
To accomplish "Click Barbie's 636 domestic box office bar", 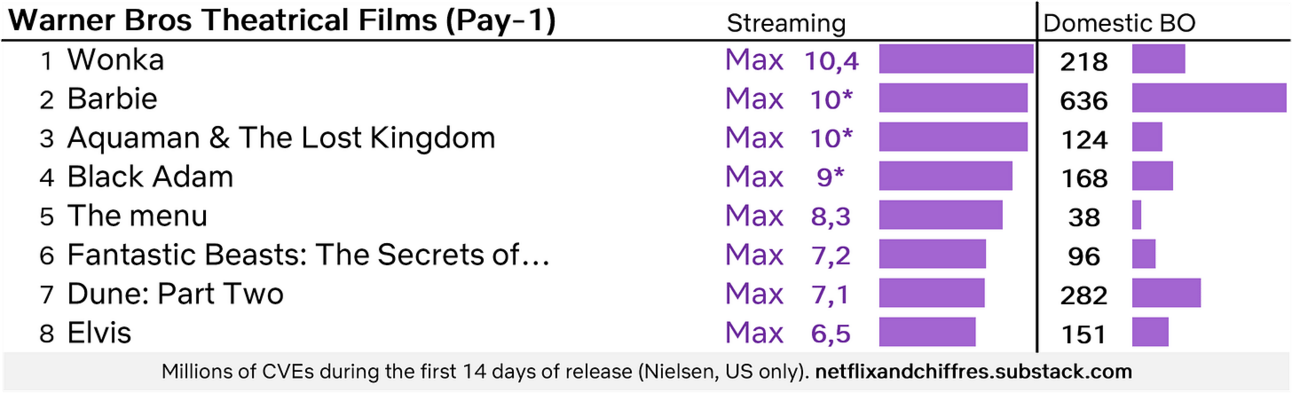I will click(1209, 99).
